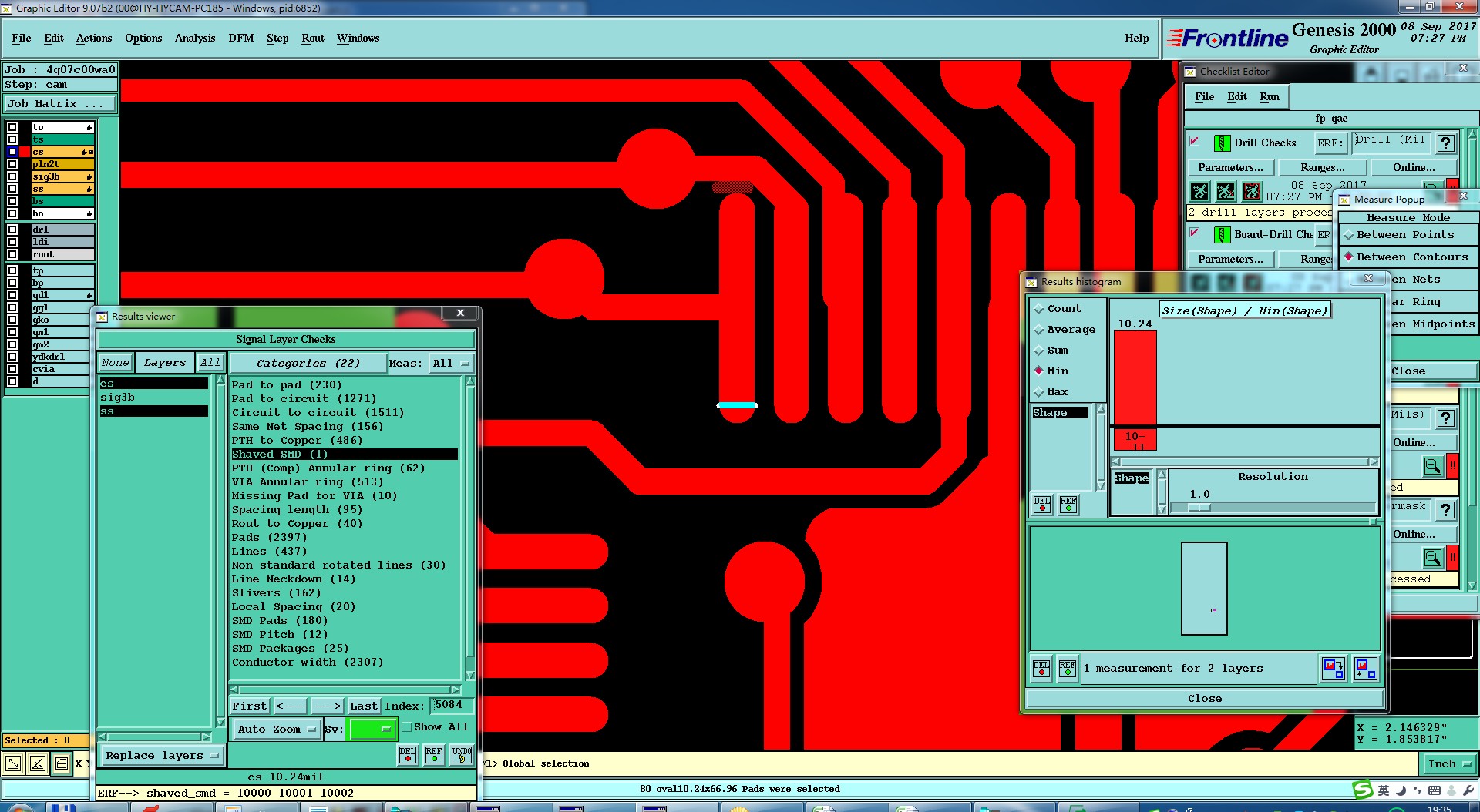Click magnifier results icon below Mils row
Image resolution: width=1480 pixels, height=812 pixels.
point(1433,465)
